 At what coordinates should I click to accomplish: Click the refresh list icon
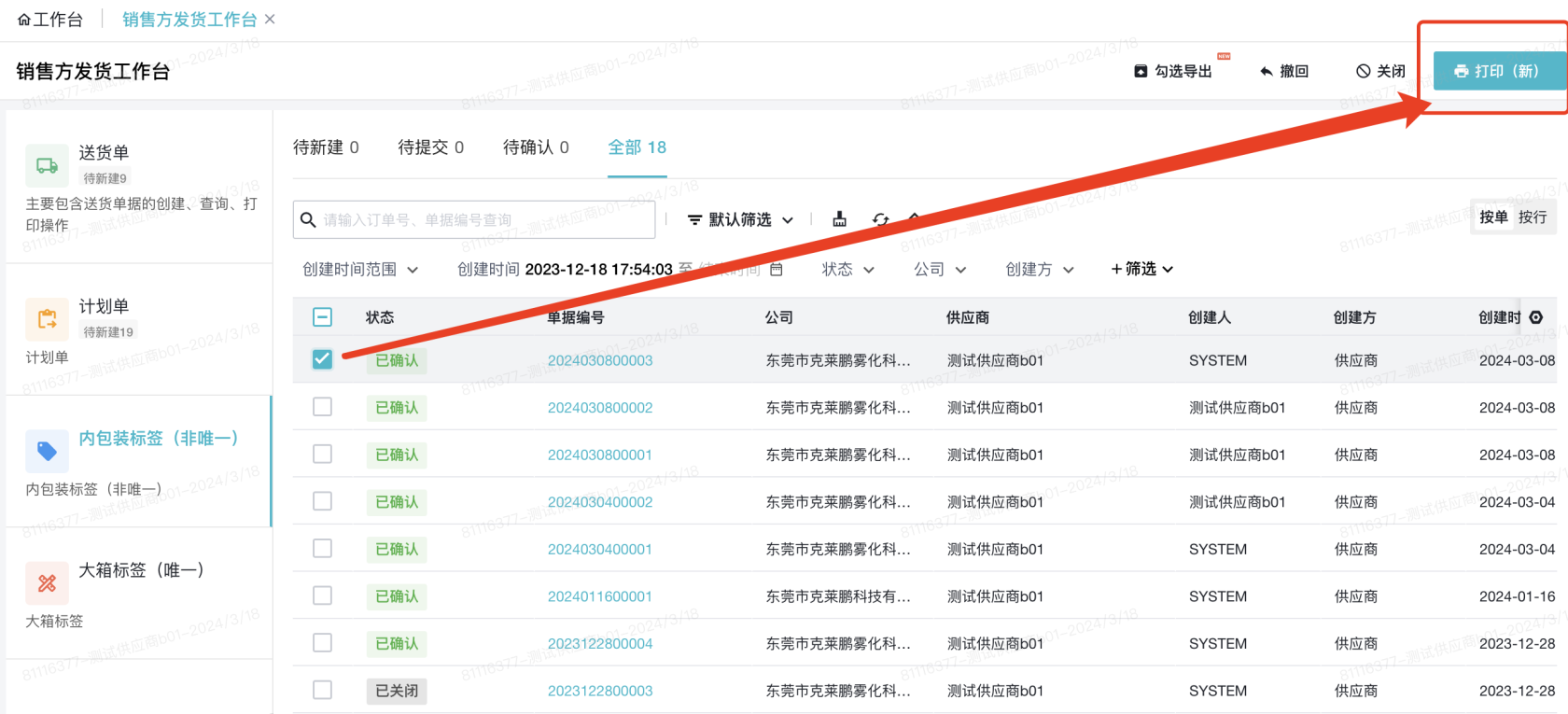pyautogui.click(x=880, y=220)
